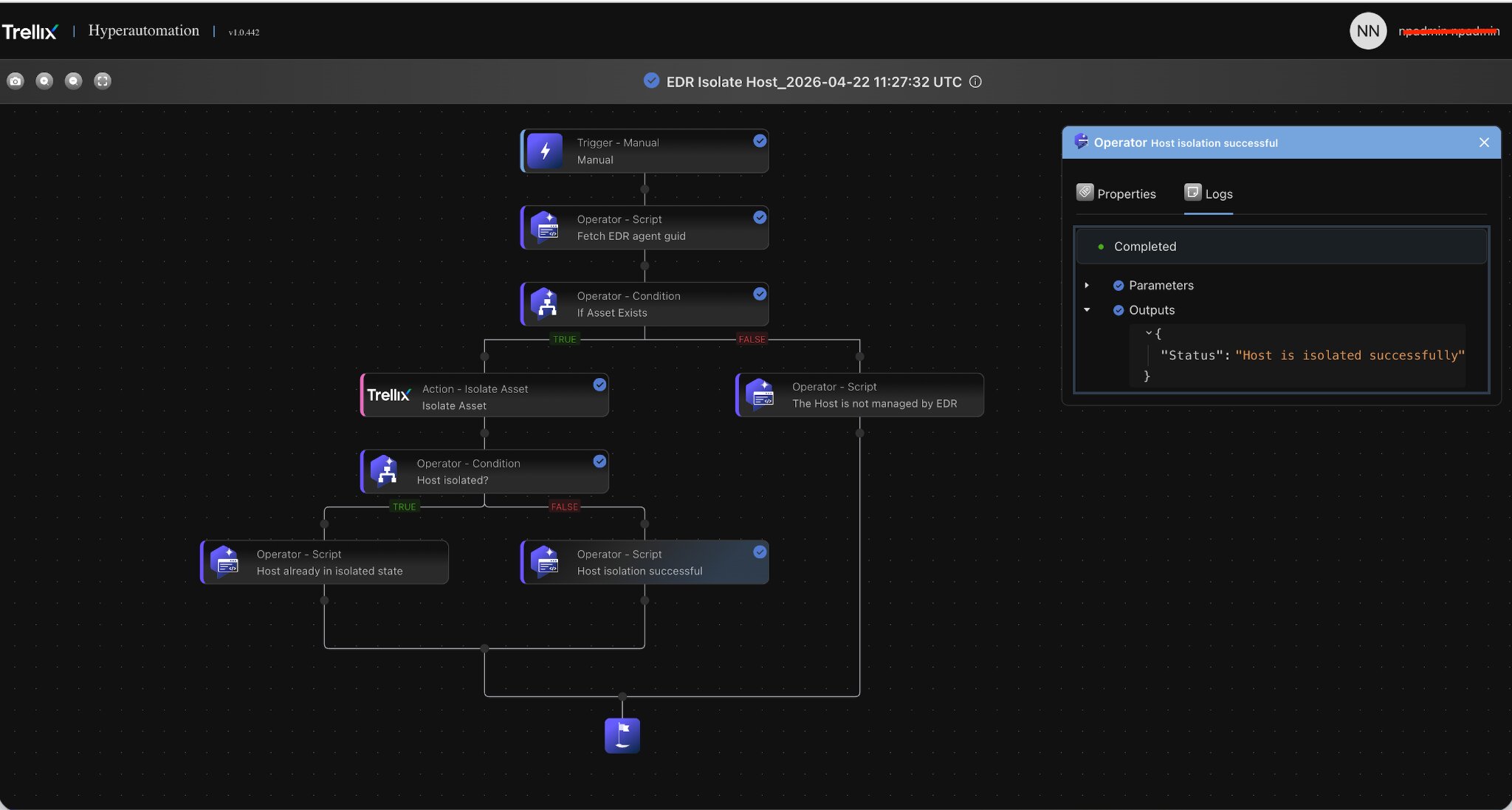Click the Trellix logo in header

pos(30,32)
